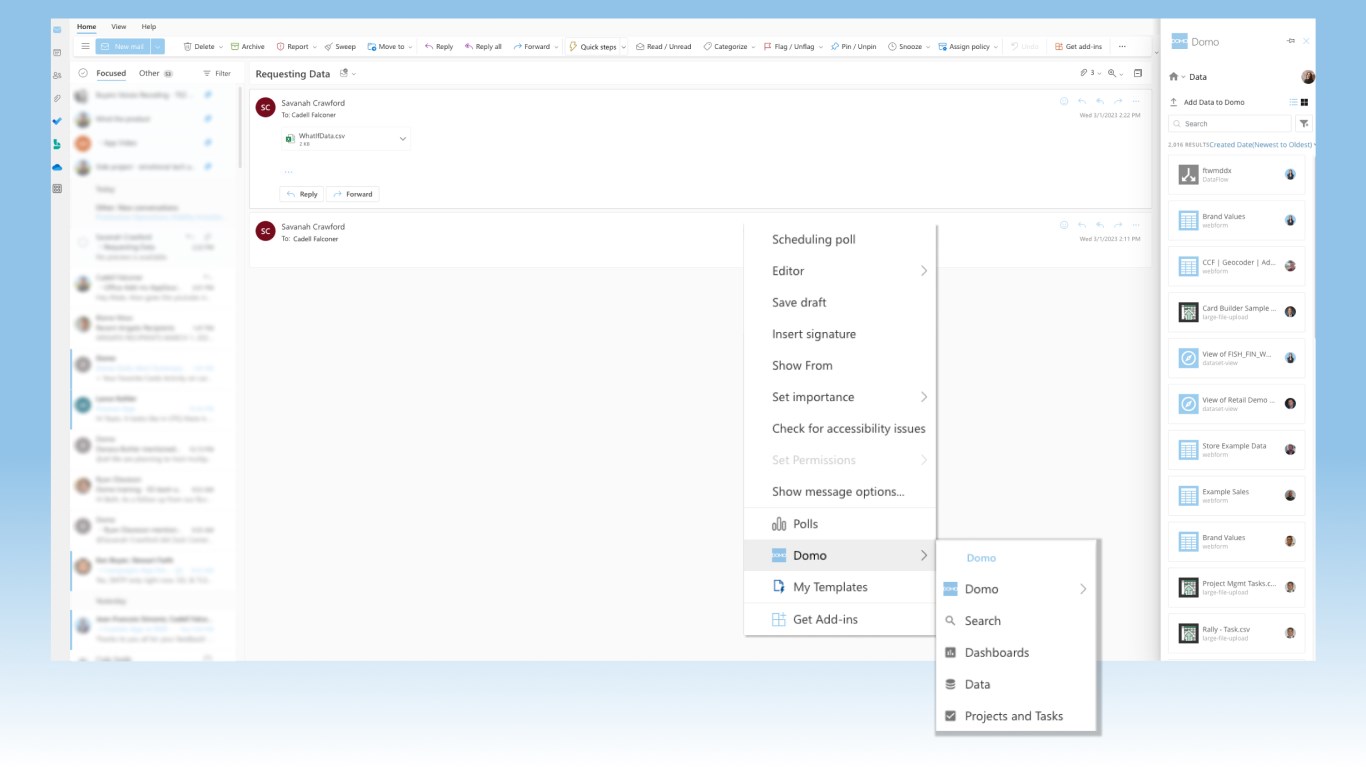
Task: Open the attachments count dropdown showing 3
Action: pos(1089,73)
